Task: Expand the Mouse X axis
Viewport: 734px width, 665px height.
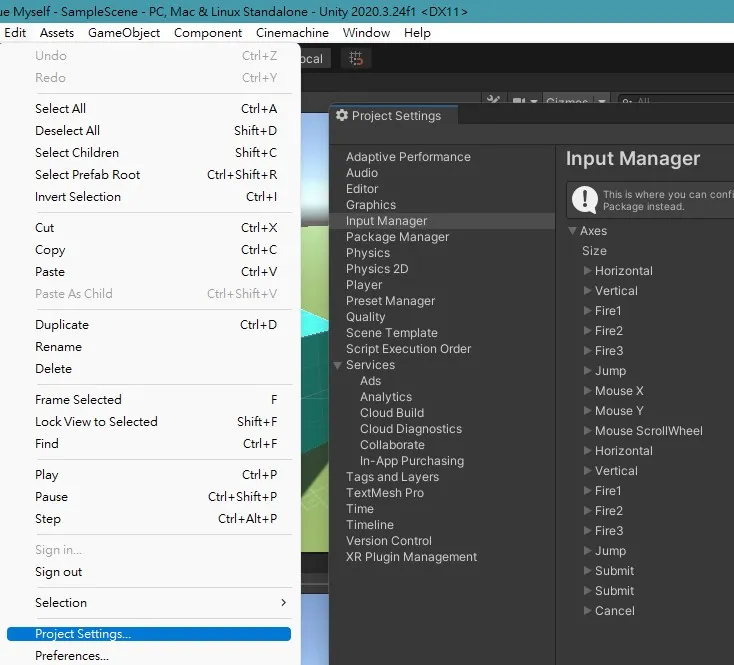Action: pyautogui.click(x=587, y=390)
